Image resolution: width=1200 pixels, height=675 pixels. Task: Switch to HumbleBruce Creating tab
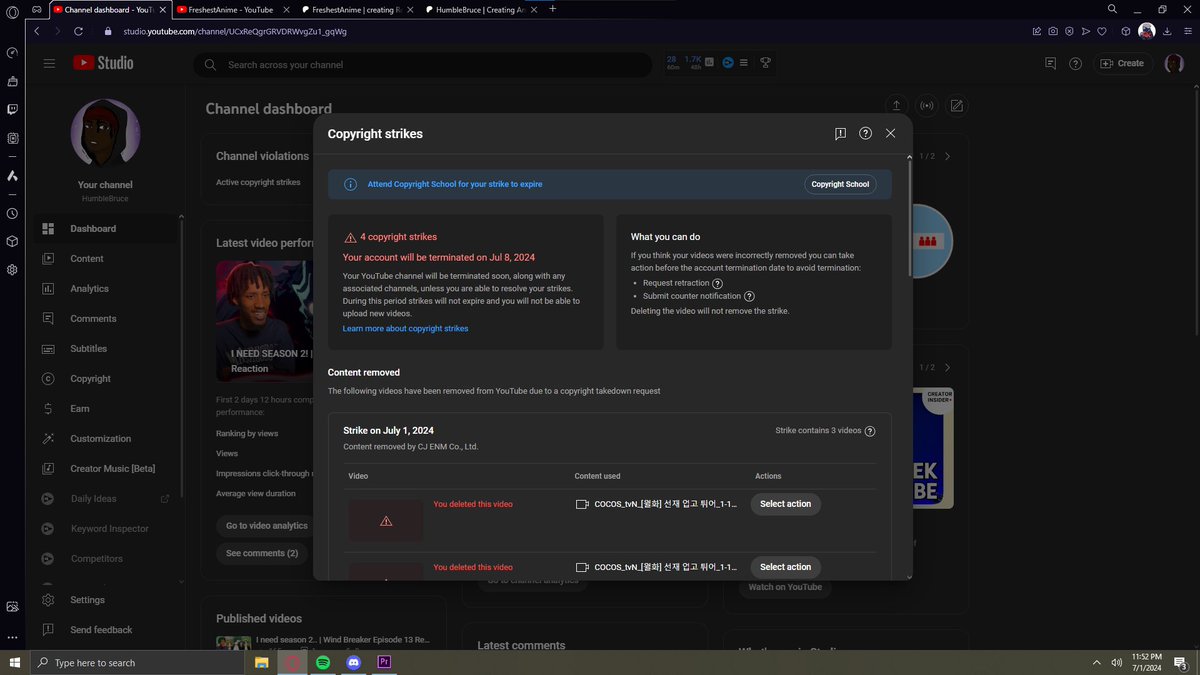click(481, 9)
